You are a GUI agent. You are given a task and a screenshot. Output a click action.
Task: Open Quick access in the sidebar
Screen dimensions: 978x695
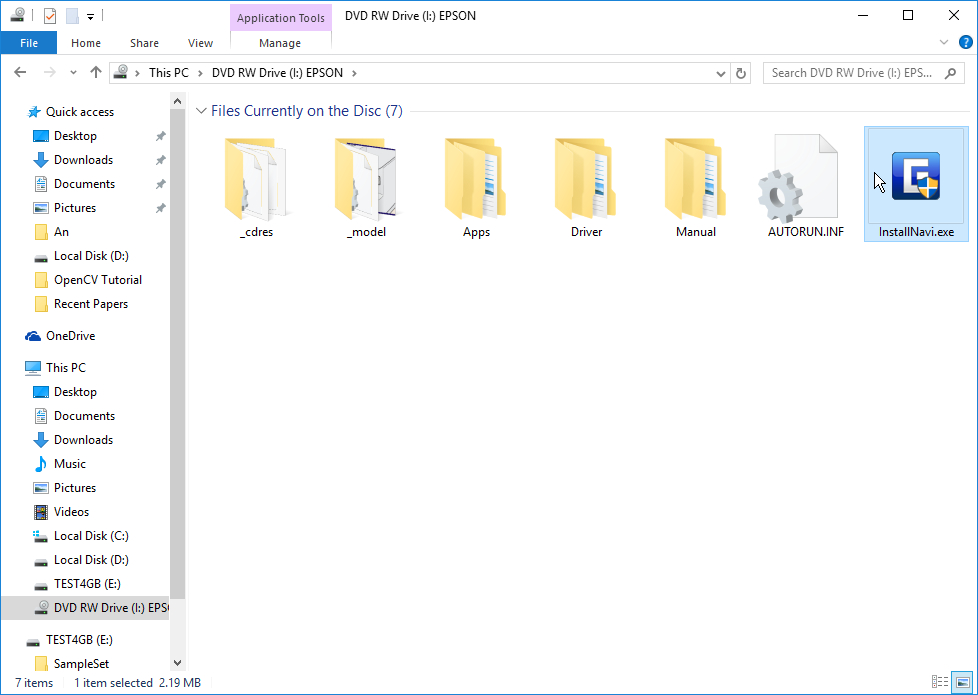[x=79, y=112]
